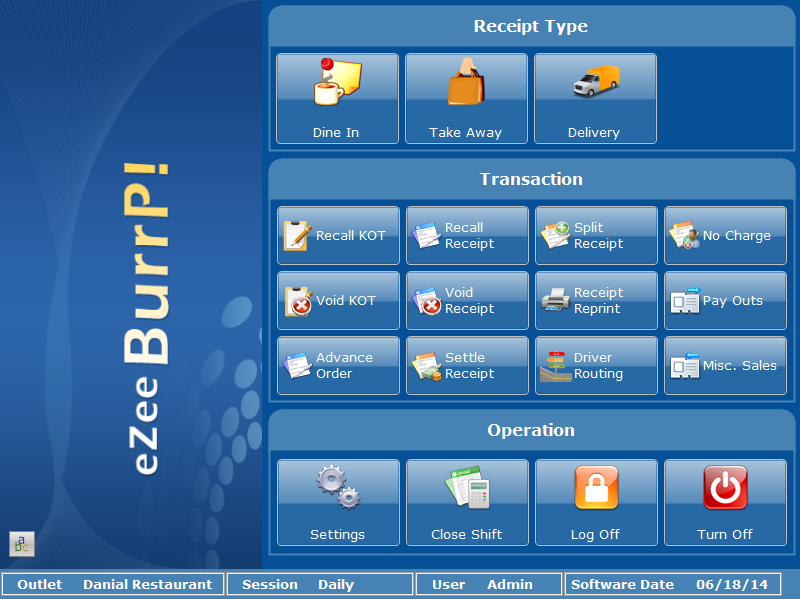Image resolution: width=800 pixels, height=599 pixels.
Task: Open Split Receipt function
Action: 596,236
